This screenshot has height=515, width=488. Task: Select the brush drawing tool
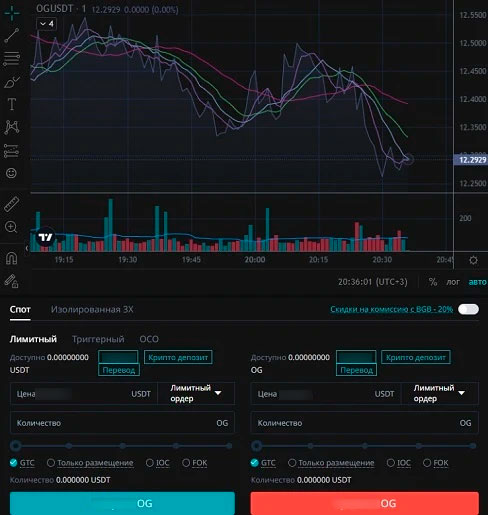click(12, 82)
